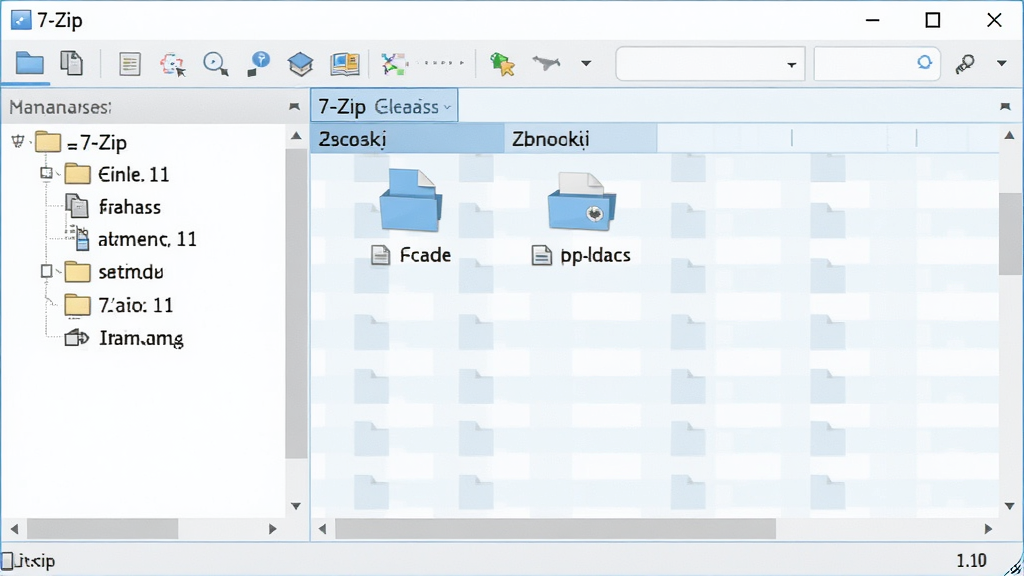Click the open book toolbar icon

tap(345, 64)
